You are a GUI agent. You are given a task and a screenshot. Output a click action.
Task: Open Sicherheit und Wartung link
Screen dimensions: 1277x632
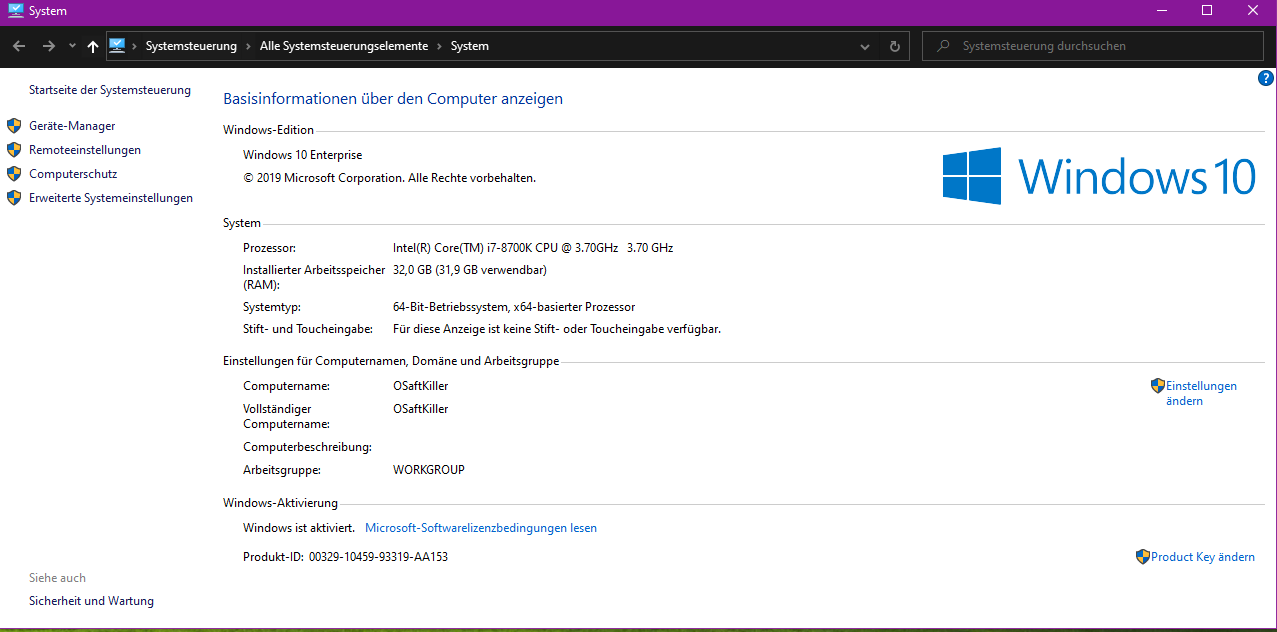(91, 601)
